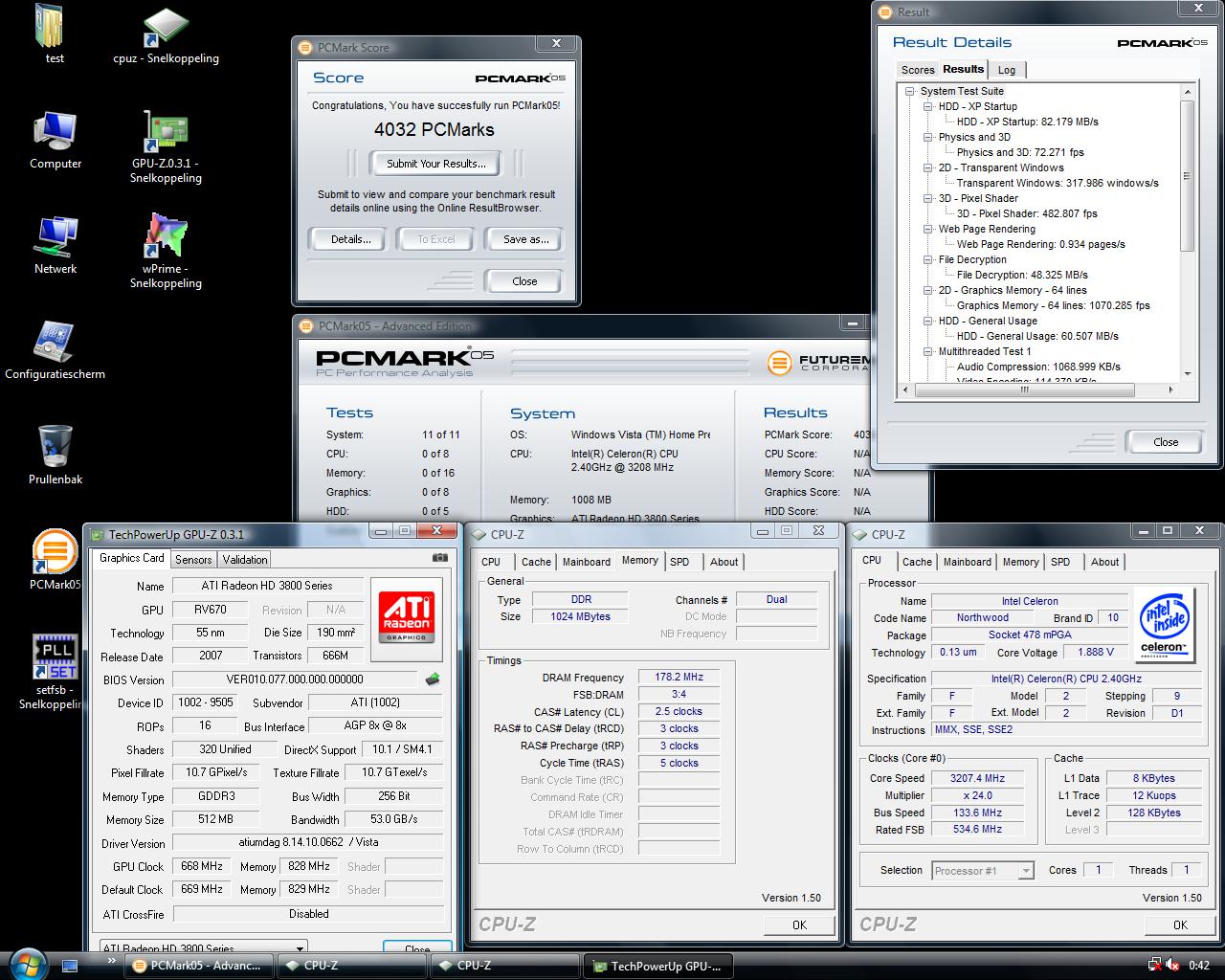Screen dimensions: 1225x980
Task: Click the Result Details vertical scrollbar thumb
Action: (1187, 175)
